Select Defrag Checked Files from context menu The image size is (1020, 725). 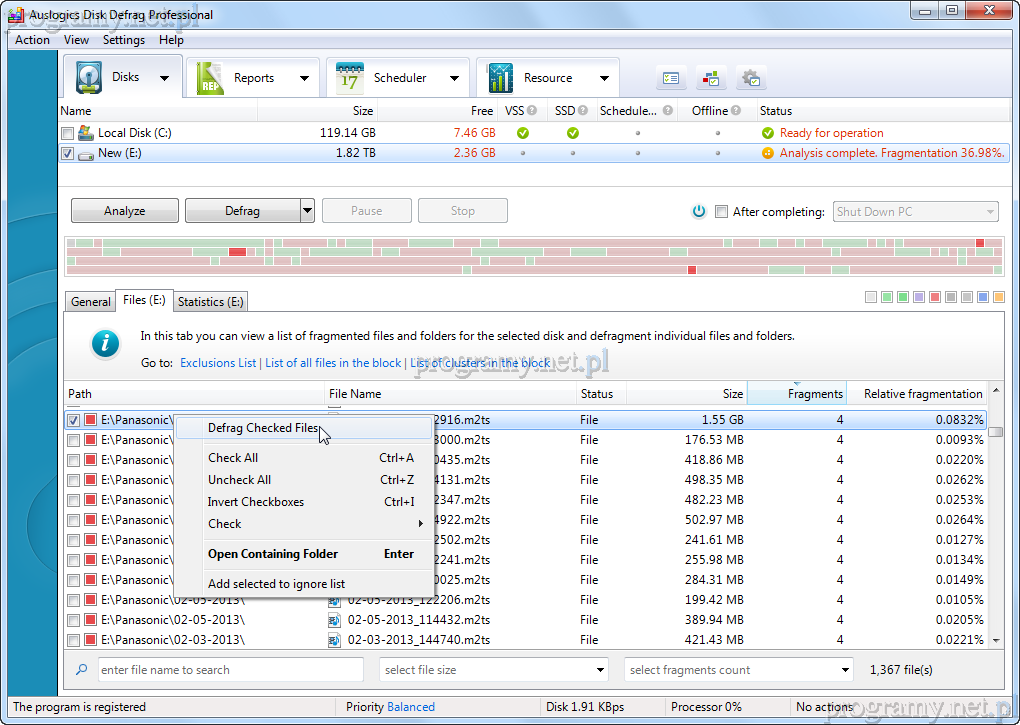tap(263, 428)
